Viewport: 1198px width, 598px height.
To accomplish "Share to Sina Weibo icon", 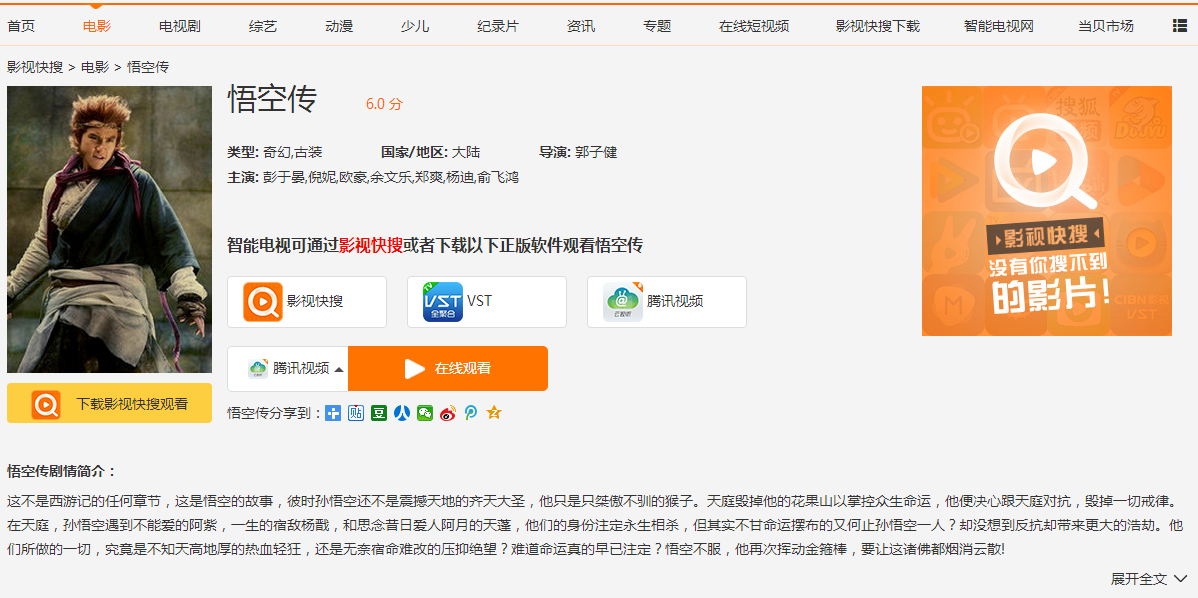I will (x=448, y=413).
